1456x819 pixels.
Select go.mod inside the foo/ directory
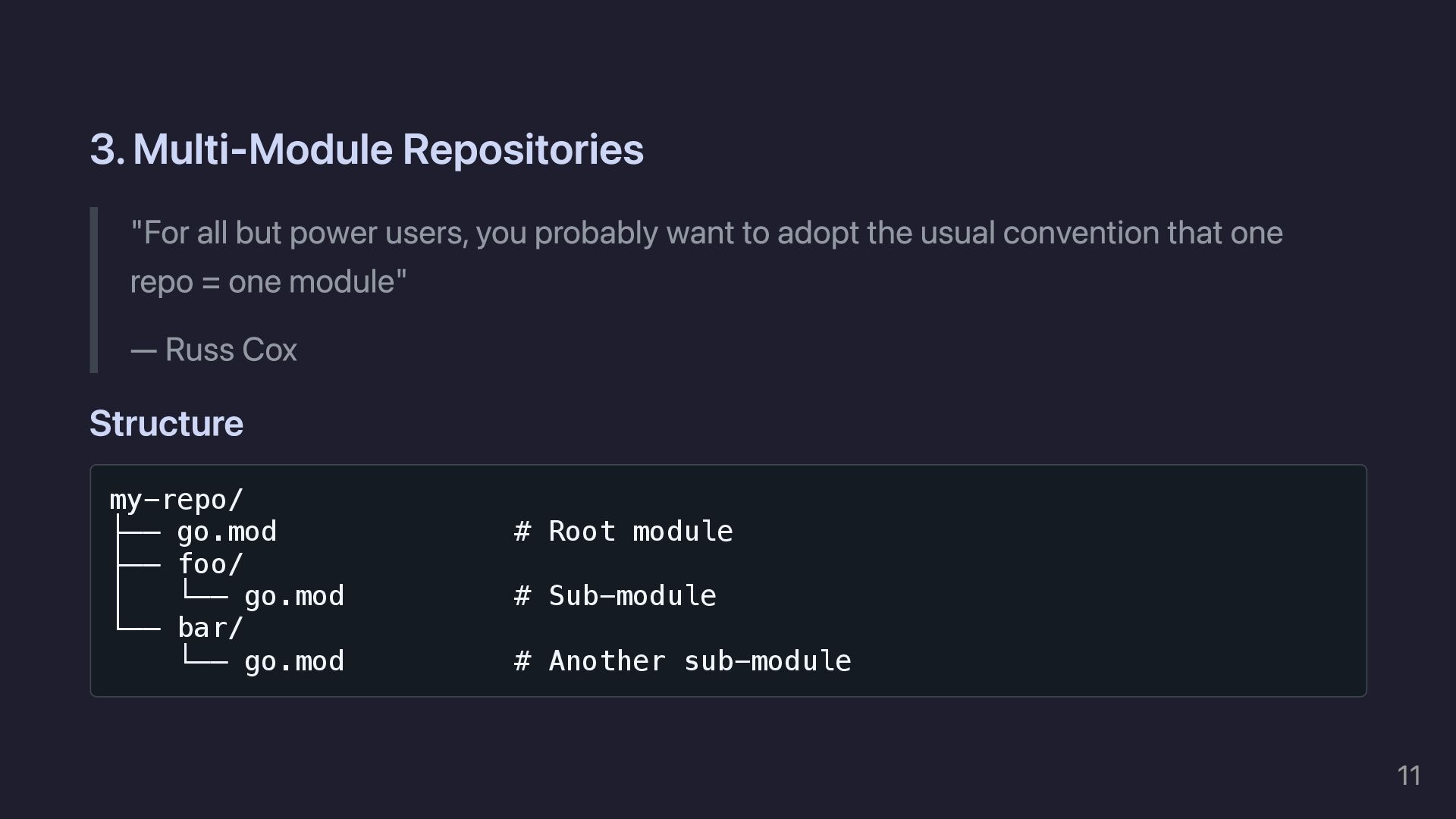pyautogui.click(x=294, y=596)
